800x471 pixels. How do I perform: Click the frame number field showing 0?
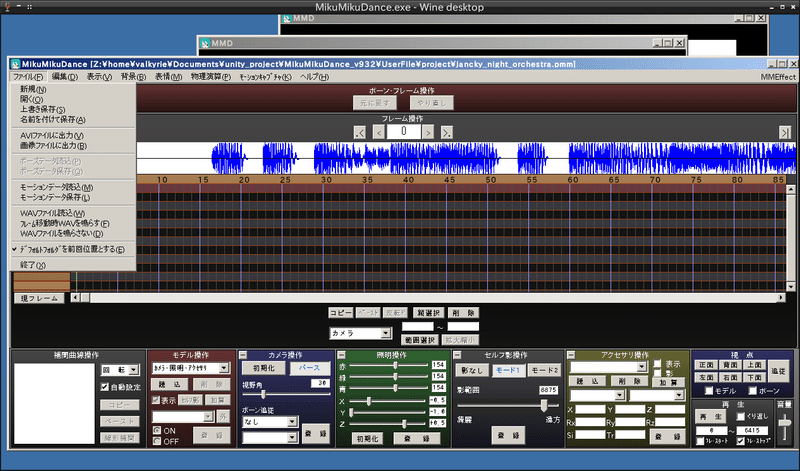[x=404, y=132]
